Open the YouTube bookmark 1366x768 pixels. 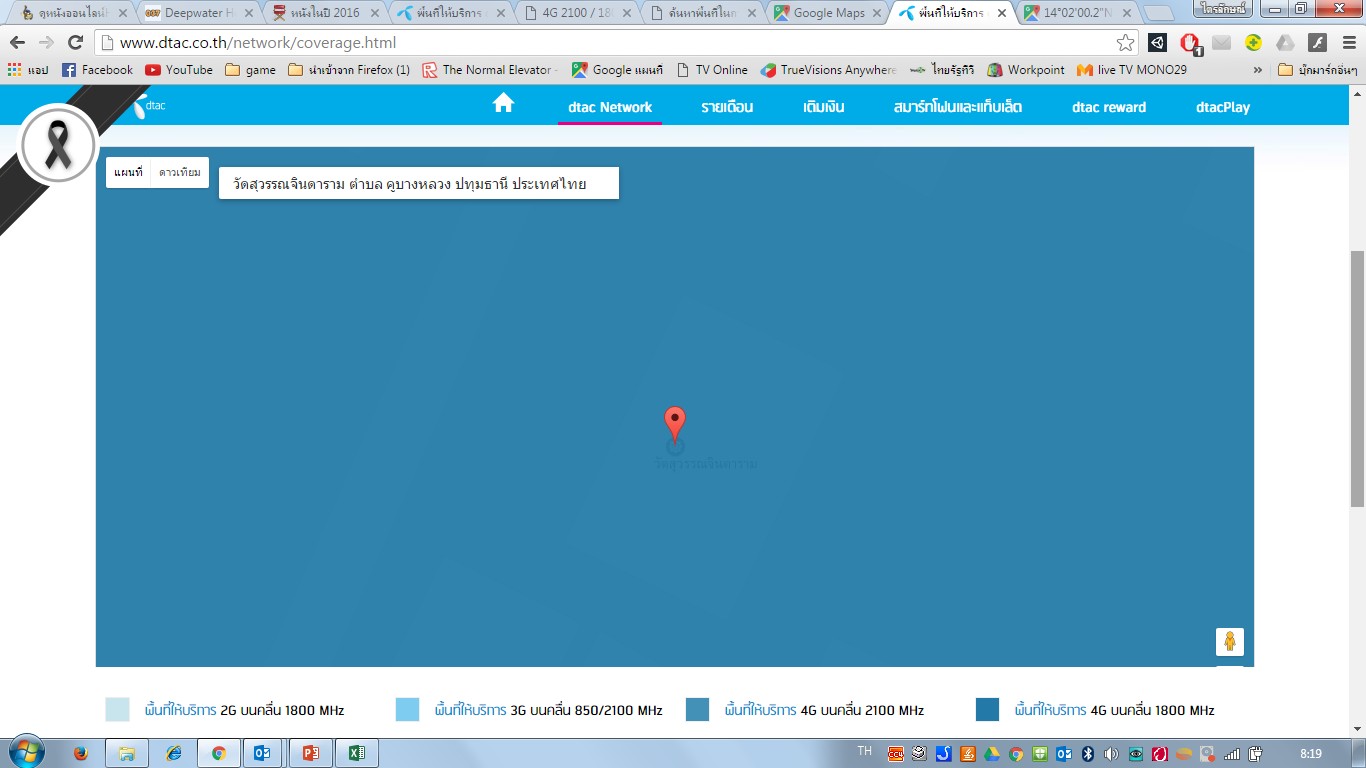click(x=179, y=70)
